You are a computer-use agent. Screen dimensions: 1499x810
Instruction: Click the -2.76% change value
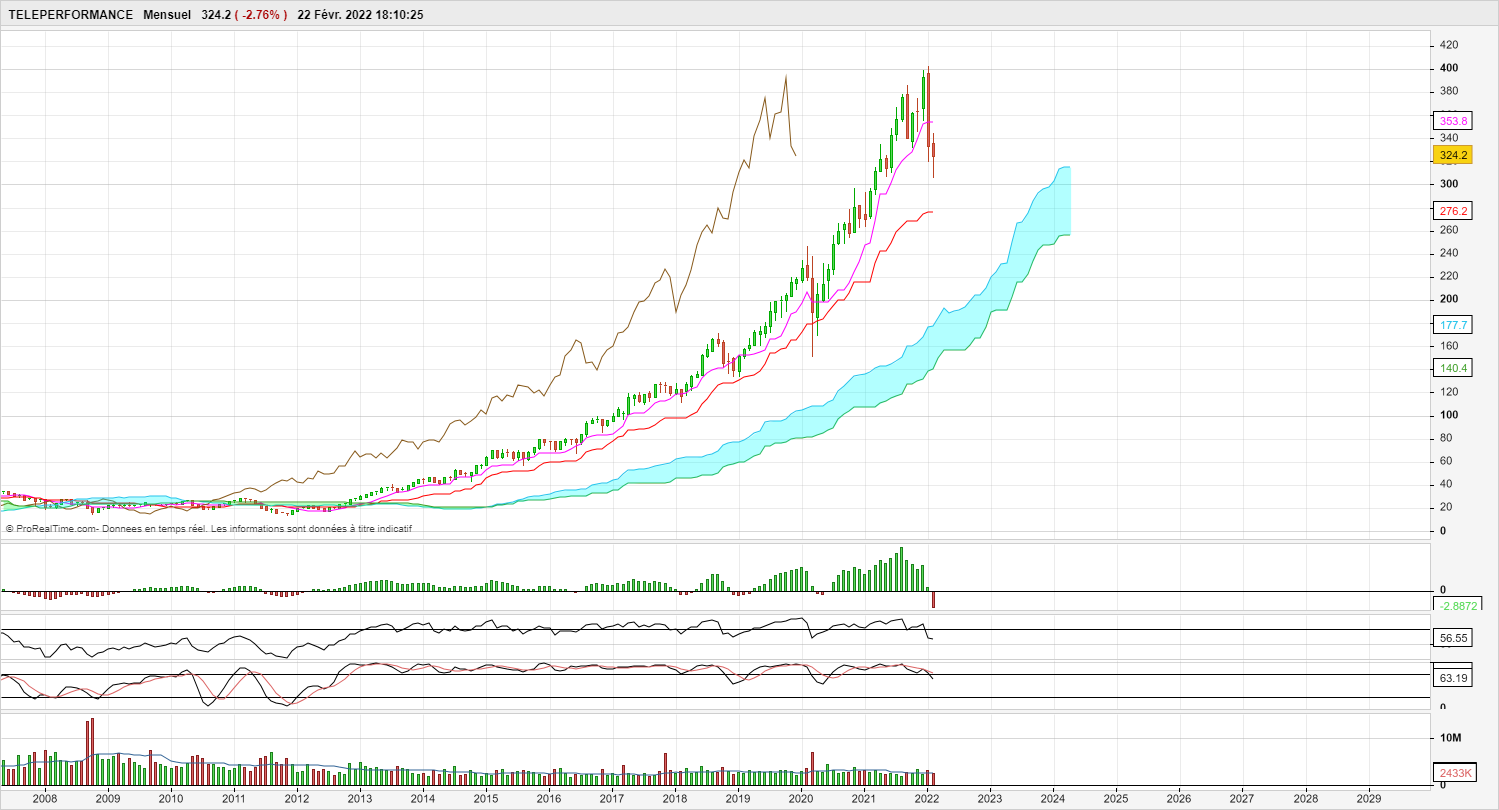pos(260,15)
